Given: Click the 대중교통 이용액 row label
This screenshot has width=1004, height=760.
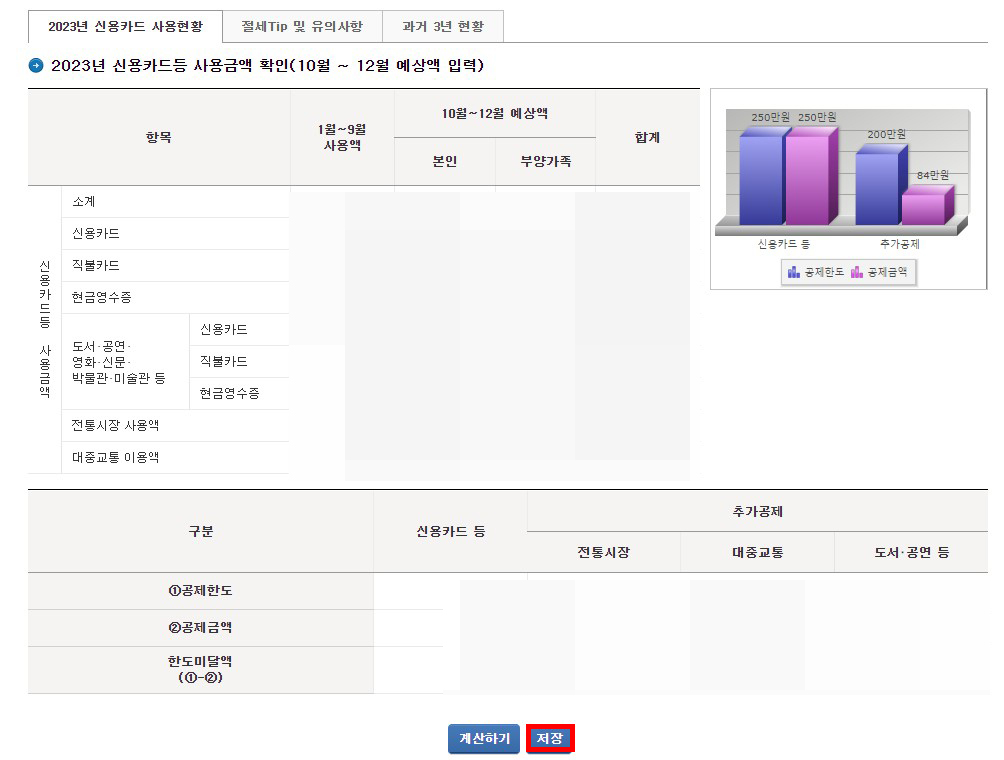Looking at the screenshot, I should pos(115,458).
